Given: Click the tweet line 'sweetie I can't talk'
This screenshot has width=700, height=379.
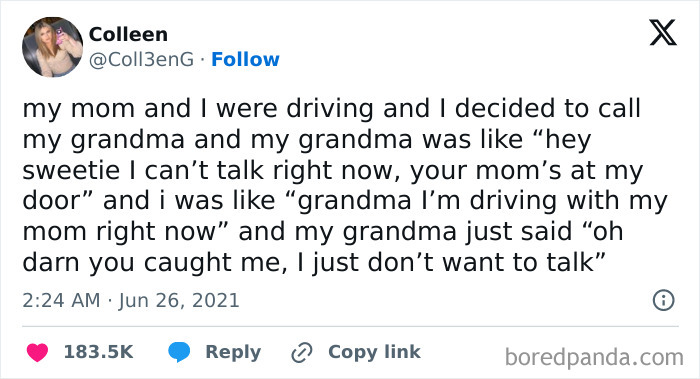Looking at the screenshot, I should [x=333, y=170].
